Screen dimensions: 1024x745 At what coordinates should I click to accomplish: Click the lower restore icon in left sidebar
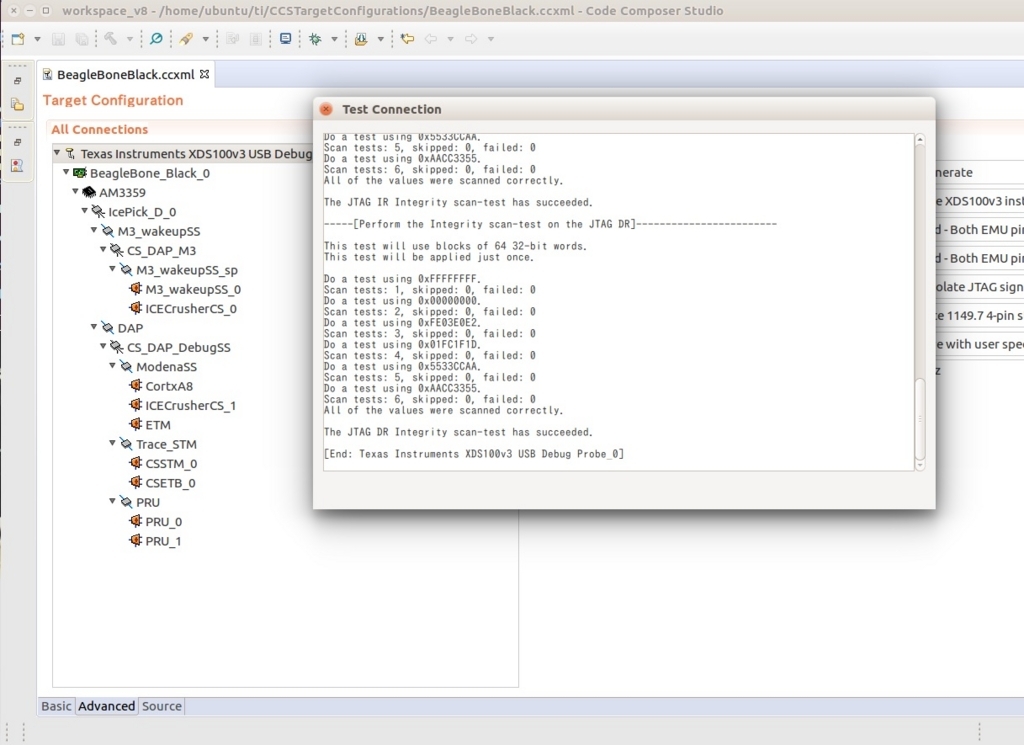pyautogui.click(x=18, y=142)
